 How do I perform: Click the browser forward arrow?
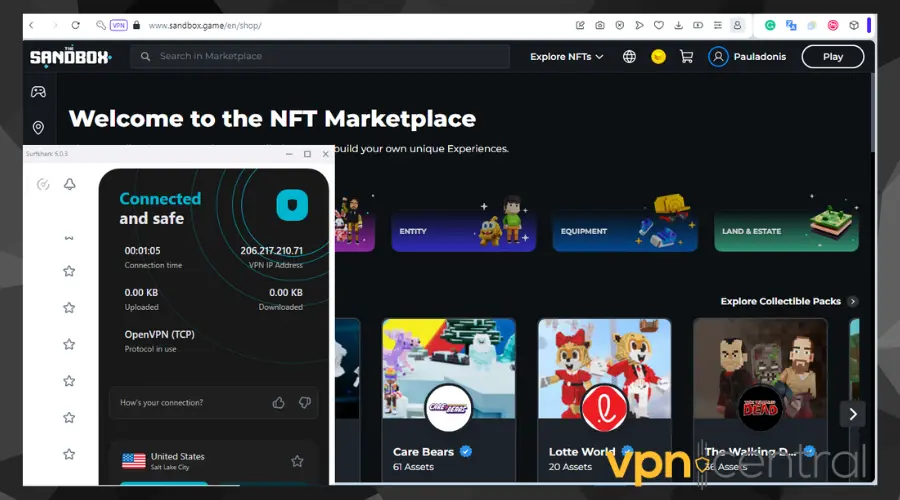55,25
